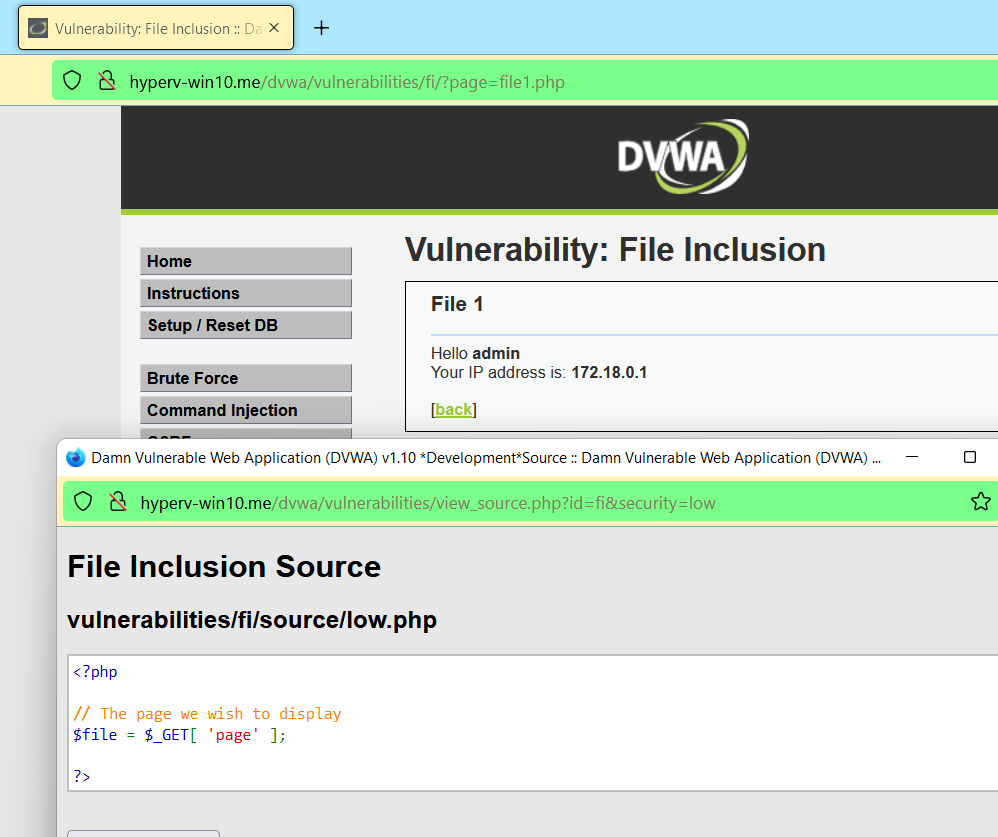Click the DVWA logo in header
998x837 pixels.
pos(683,157)
